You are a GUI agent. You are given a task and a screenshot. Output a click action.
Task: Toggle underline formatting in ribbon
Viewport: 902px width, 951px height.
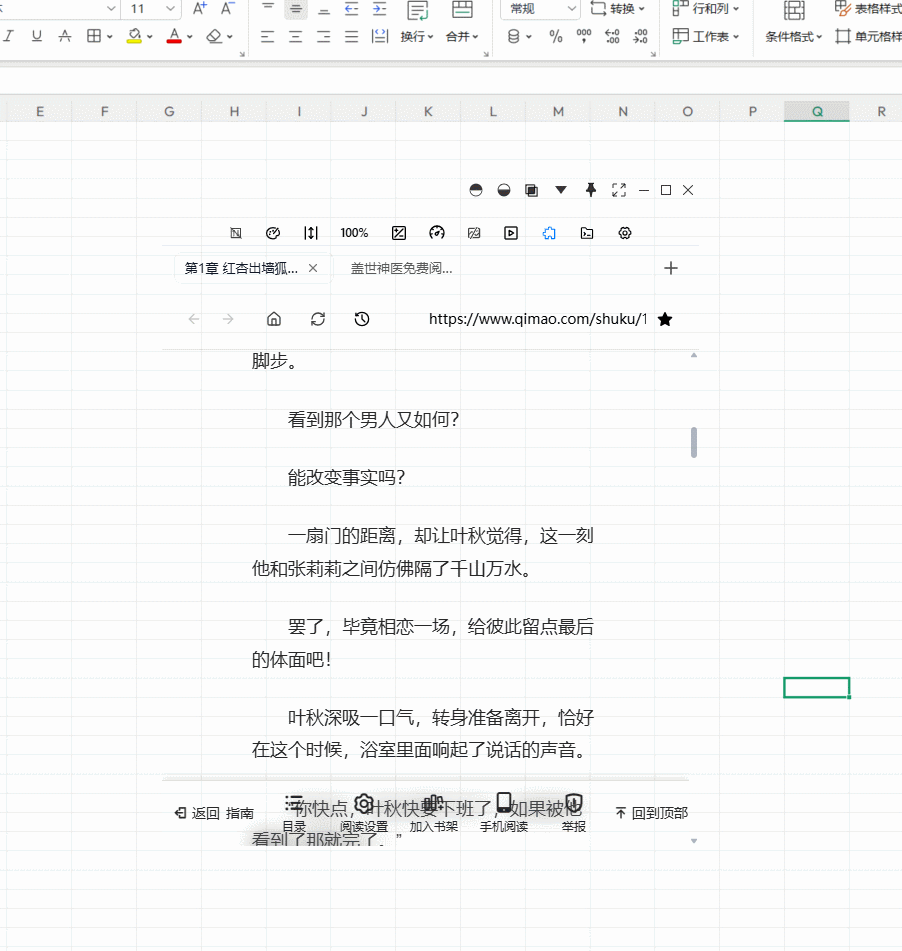pyautogui.click(x=37, y=36)
